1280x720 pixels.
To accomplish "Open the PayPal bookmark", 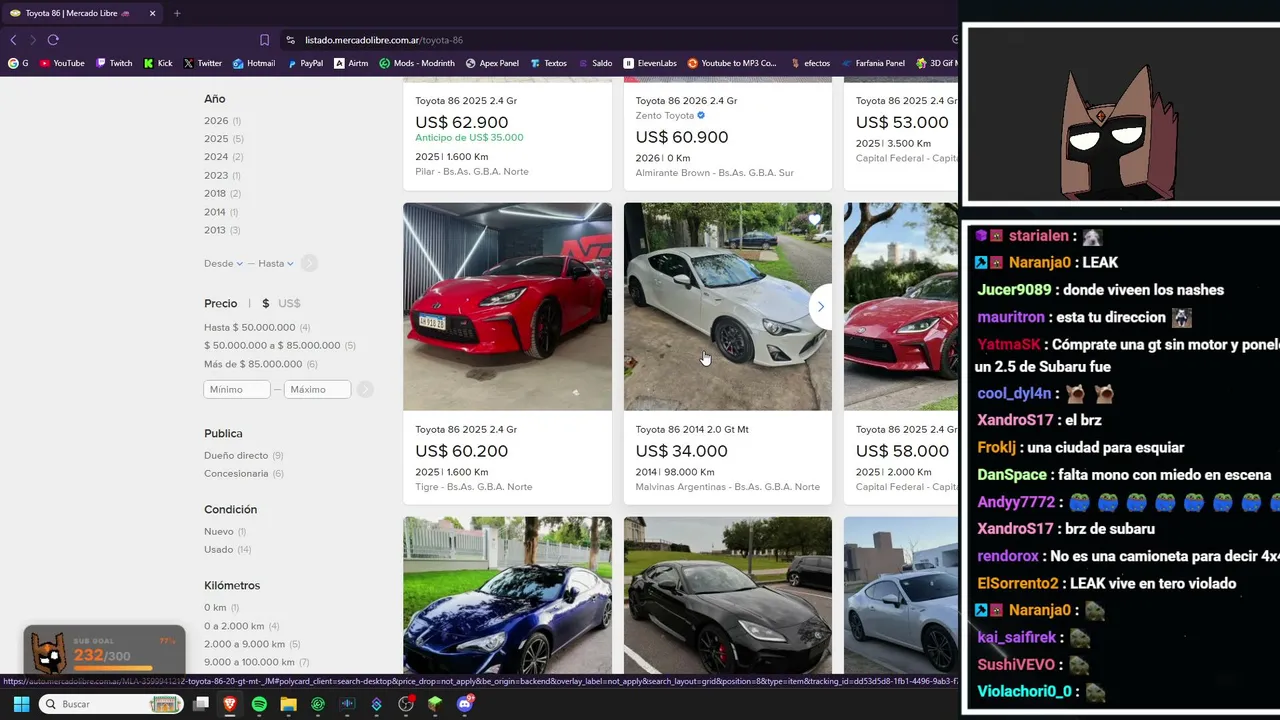I will [x=305, y=63].
